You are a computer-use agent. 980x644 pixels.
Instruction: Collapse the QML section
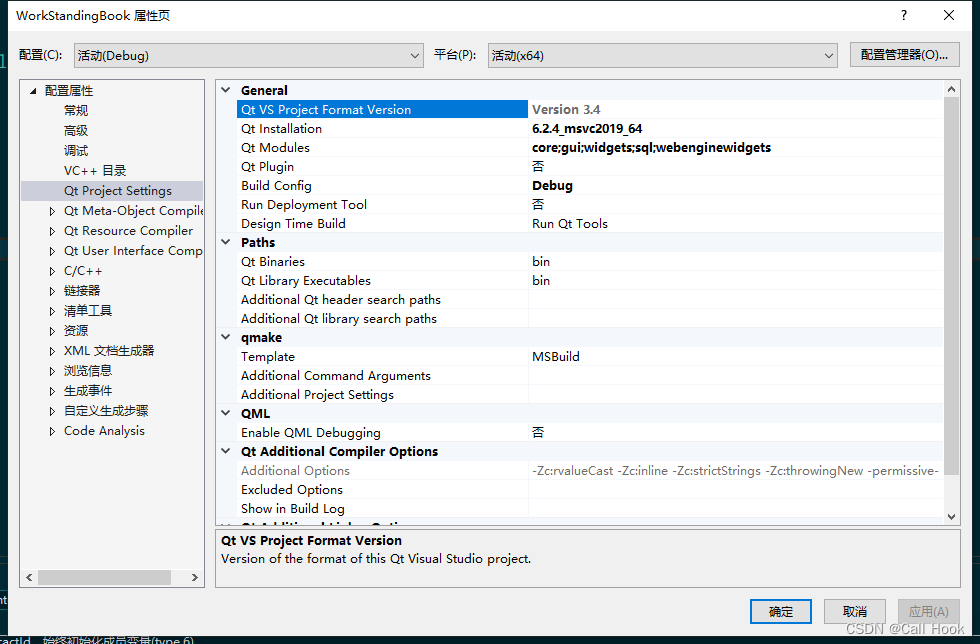tap(225, 413)
